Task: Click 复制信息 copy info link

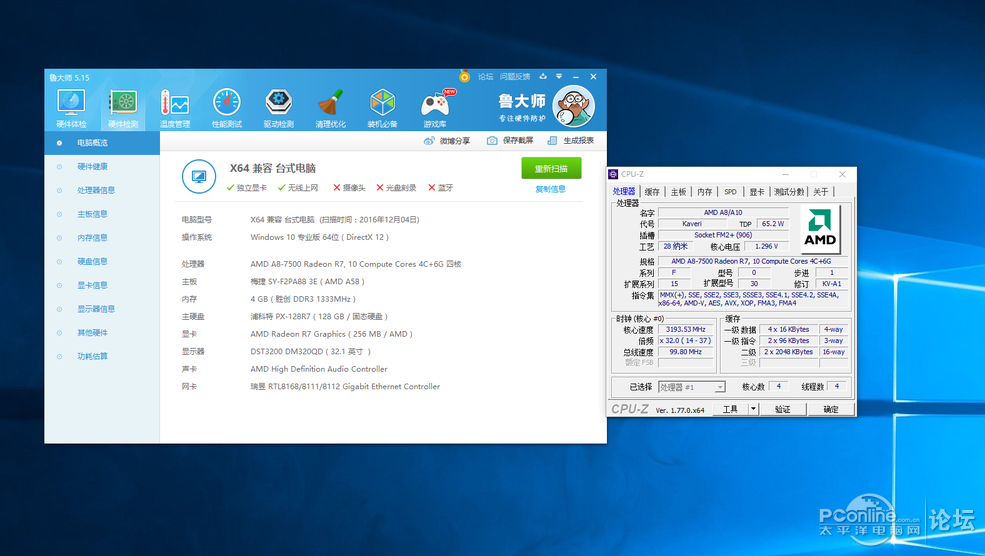Action: click(550, 189)
